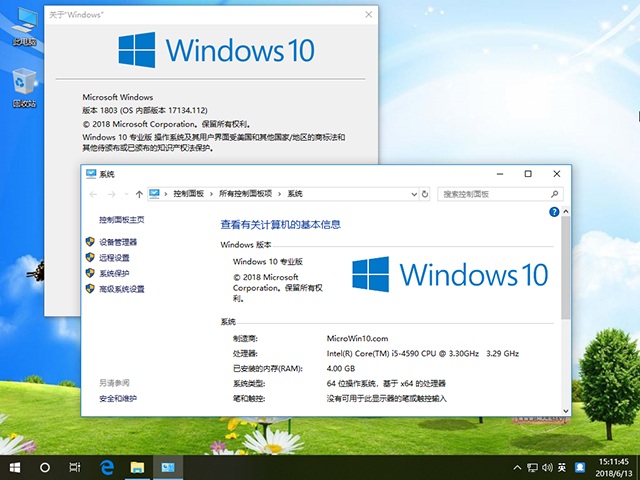Open People icon in system tray
Screen dimensions: 640x480
(580, 467)
